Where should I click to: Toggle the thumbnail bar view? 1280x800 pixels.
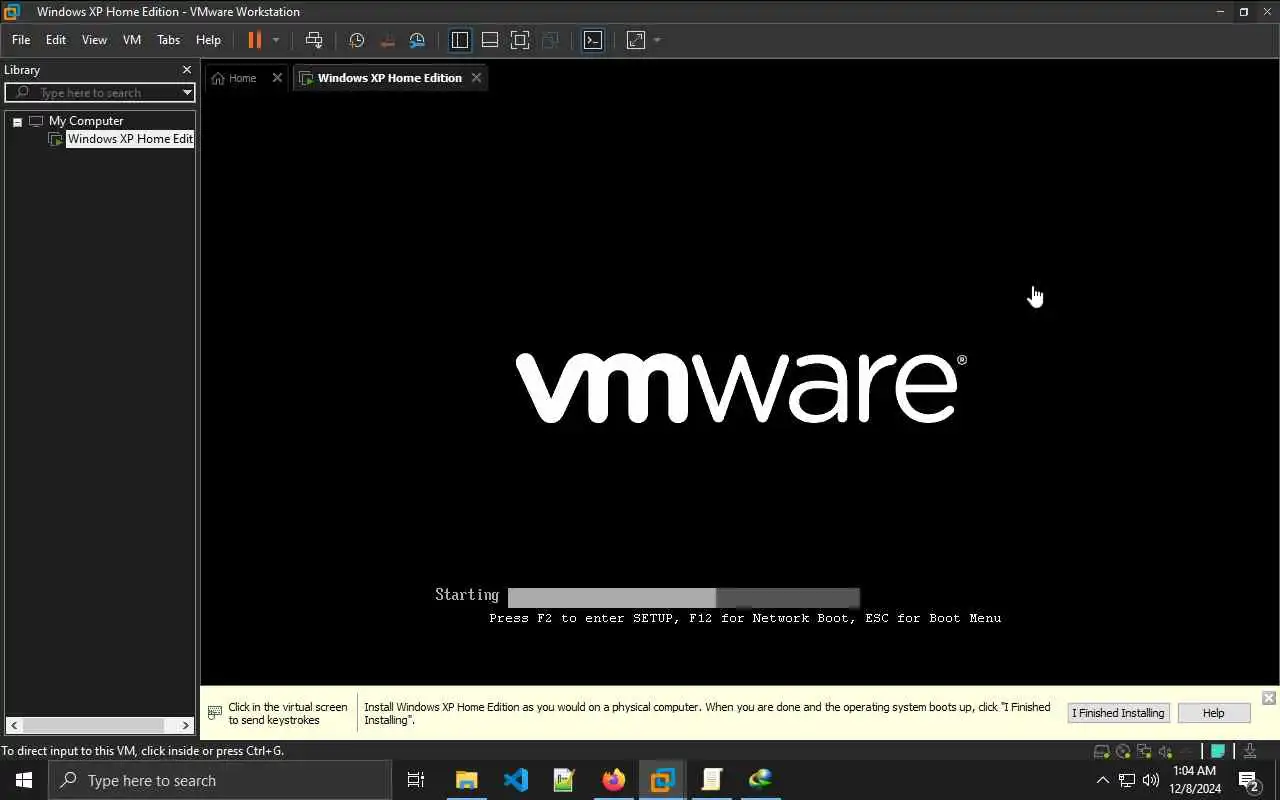[490, 40]
